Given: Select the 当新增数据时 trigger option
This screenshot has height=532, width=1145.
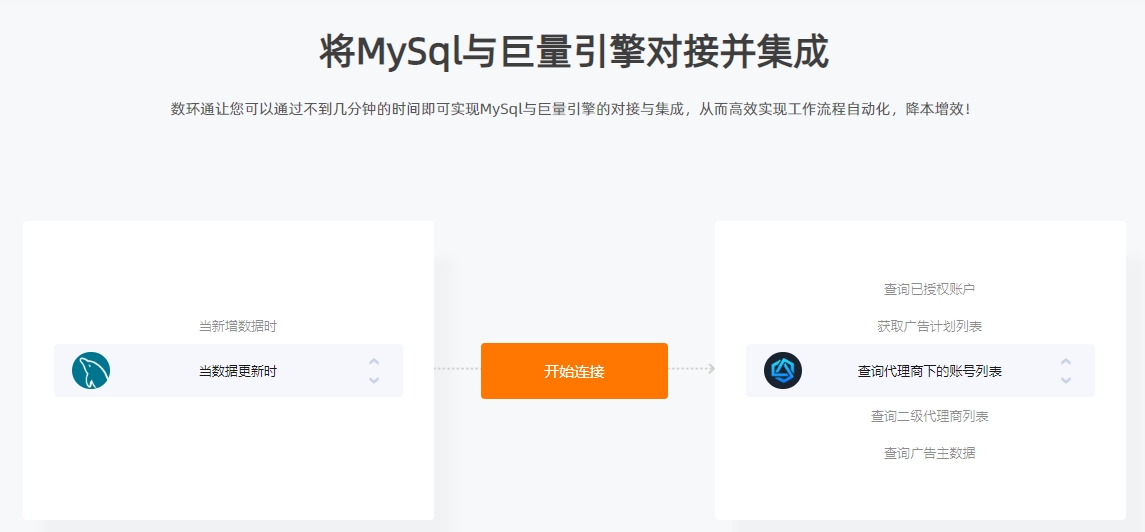Looking at the screenshot, I should point(238,326).
